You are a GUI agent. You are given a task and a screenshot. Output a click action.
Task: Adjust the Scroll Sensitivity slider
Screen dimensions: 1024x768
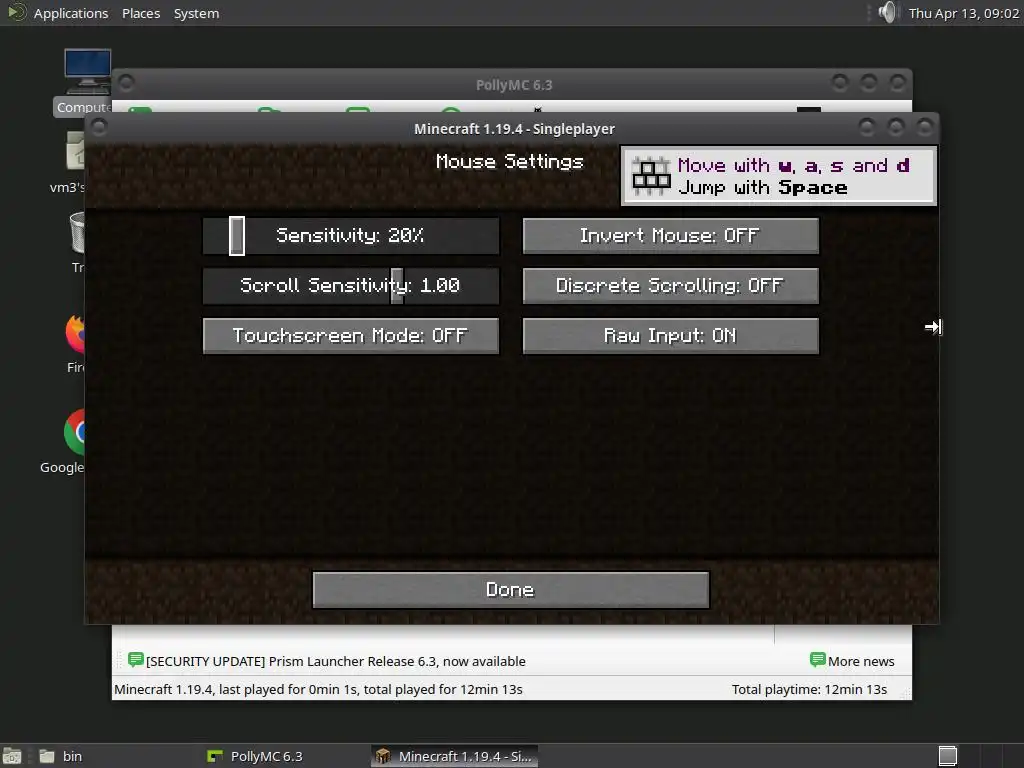click(351, 286)
